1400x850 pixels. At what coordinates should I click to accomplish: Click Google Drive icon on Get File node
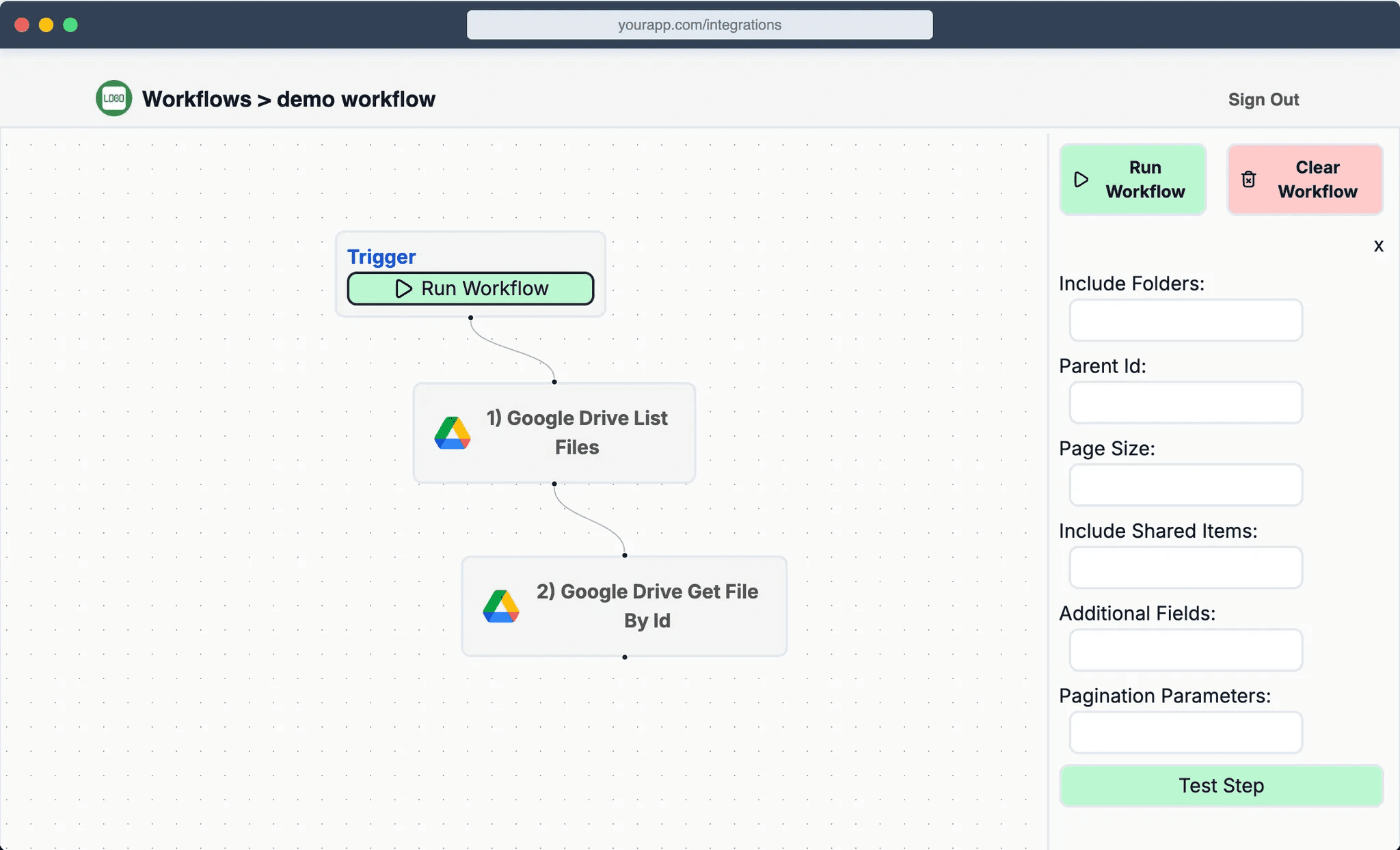click(501, 606)
